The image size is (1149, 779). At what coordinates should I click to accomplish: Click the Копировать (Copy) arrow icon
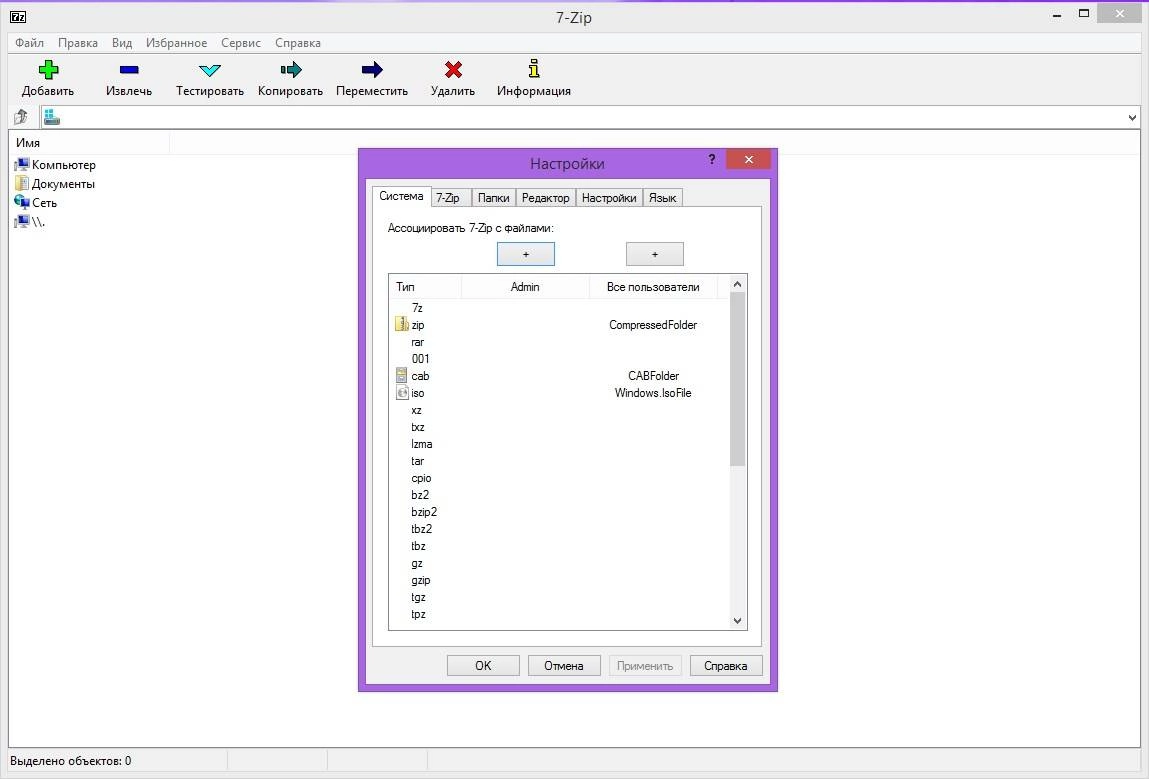291,70
